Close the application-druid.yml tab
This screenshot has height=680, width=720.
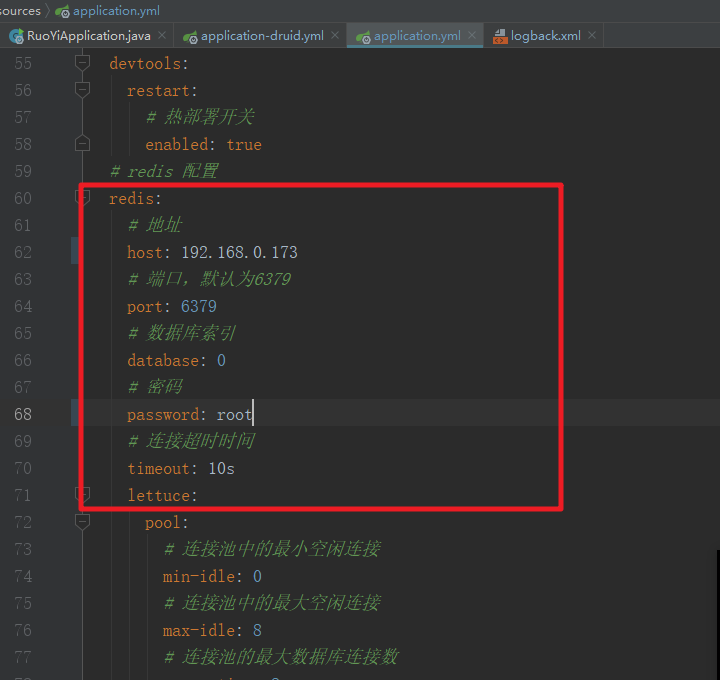pos(335,35)
